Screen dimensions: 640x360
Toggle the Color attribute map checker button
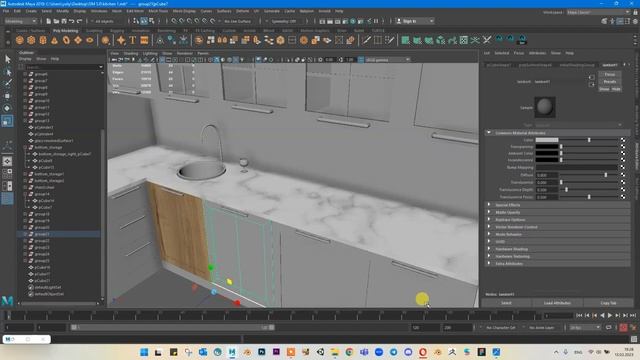(x=623, y=140)
